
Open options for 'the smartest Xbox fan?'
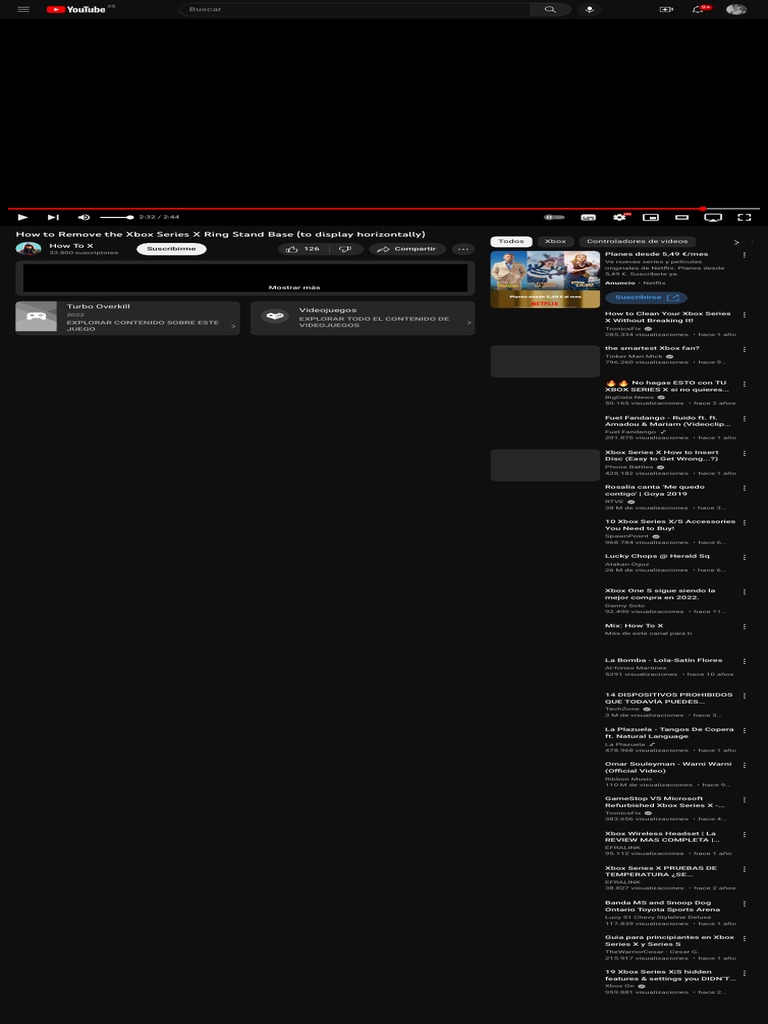744,349
